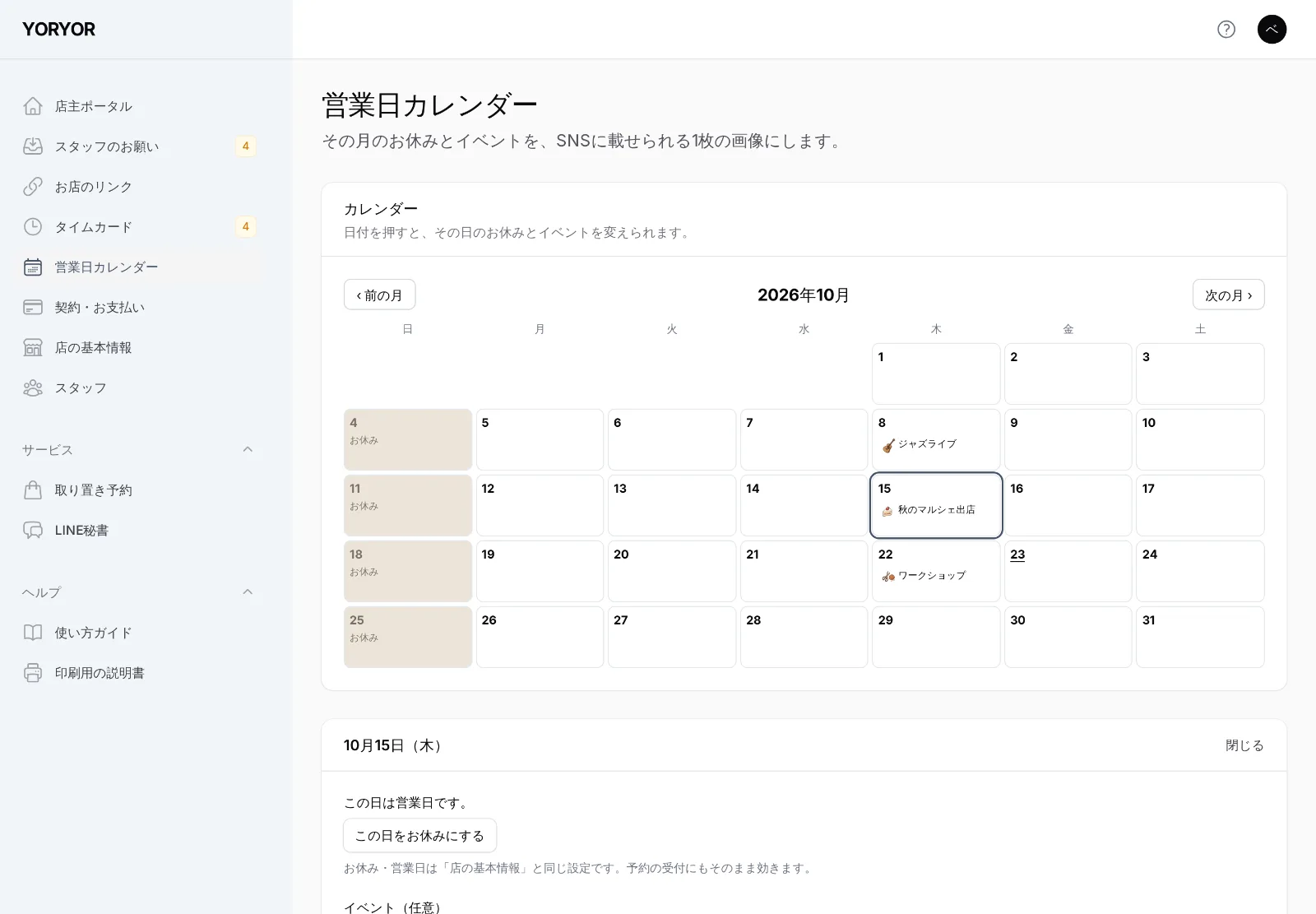Go to お店のリンク page
The image size is (1316, 914).
pyautogui.click(x=138, y=187)
